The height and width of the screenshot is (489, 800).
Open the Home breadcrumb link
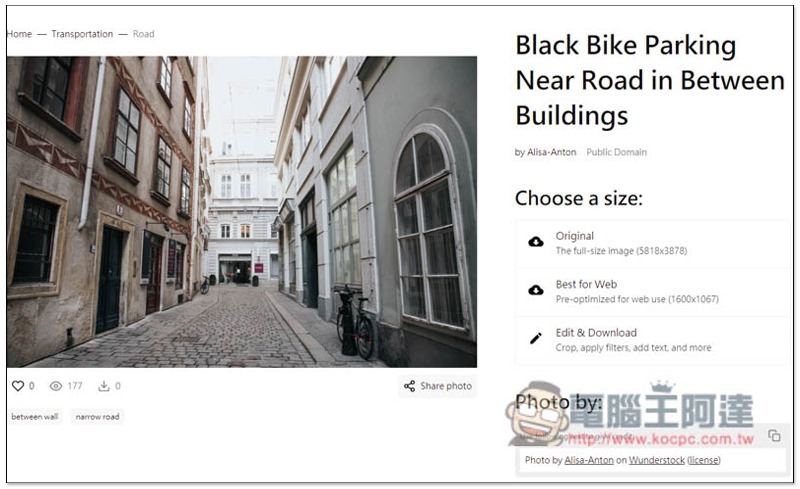19,34
